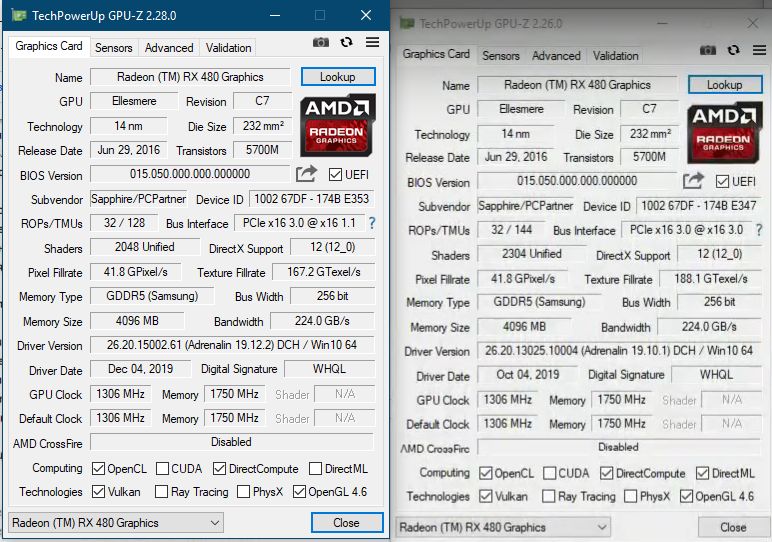Click the Driver Version field in GPU-Z 2.28.0
772x542 pixels.
pos(232,345)
